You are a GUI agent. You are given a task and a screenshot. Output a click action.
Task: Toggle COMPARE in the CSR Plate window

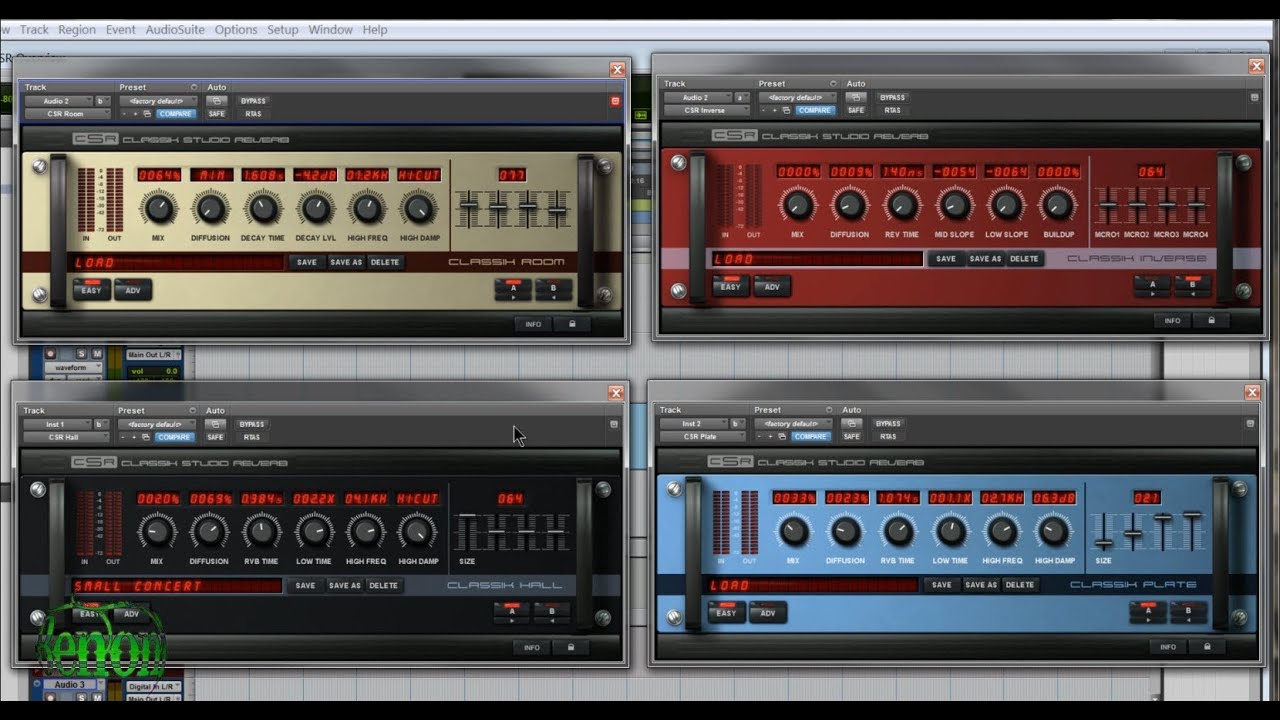point(810,436)
